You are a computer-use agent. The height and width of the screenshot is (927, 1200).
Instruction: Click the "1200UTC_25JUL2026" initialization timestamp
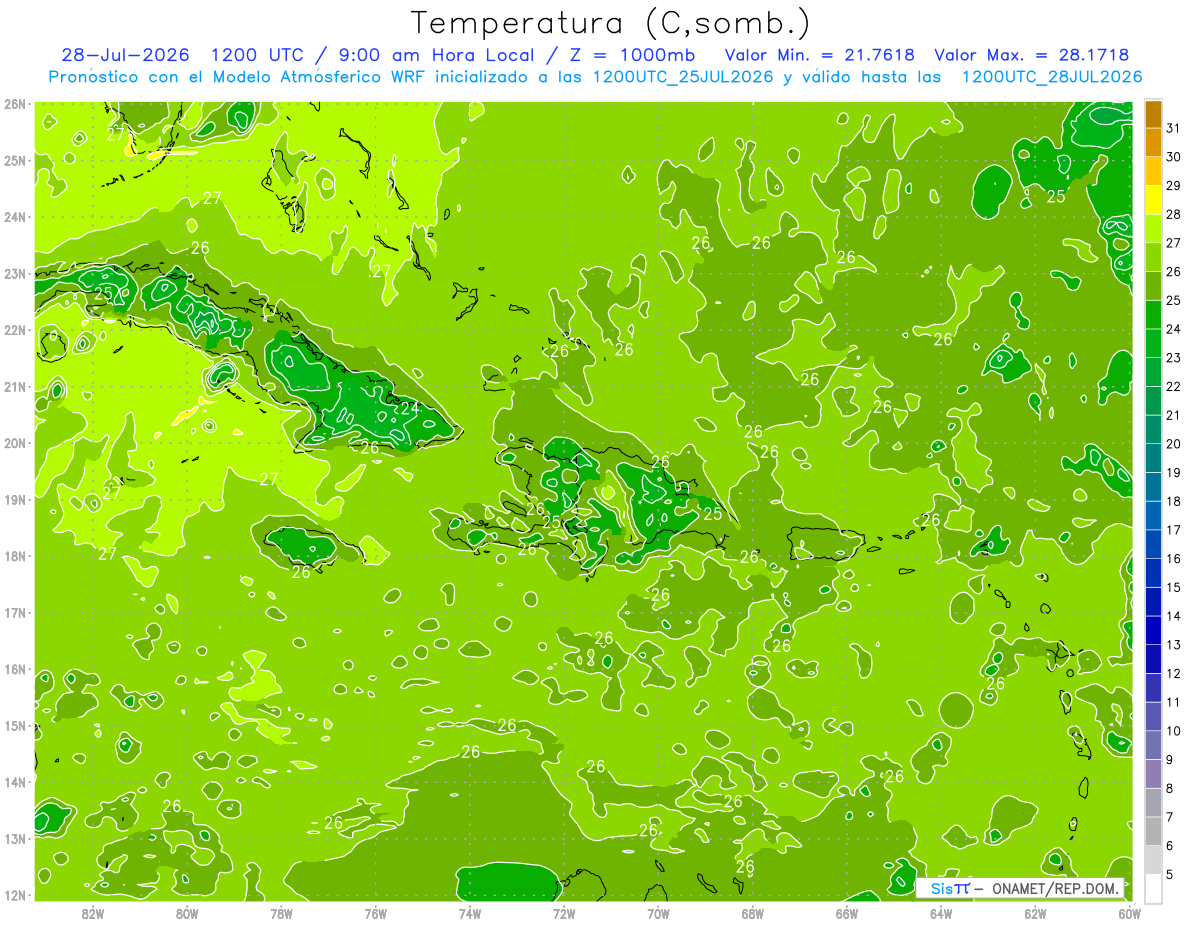(x=682, y=77)
